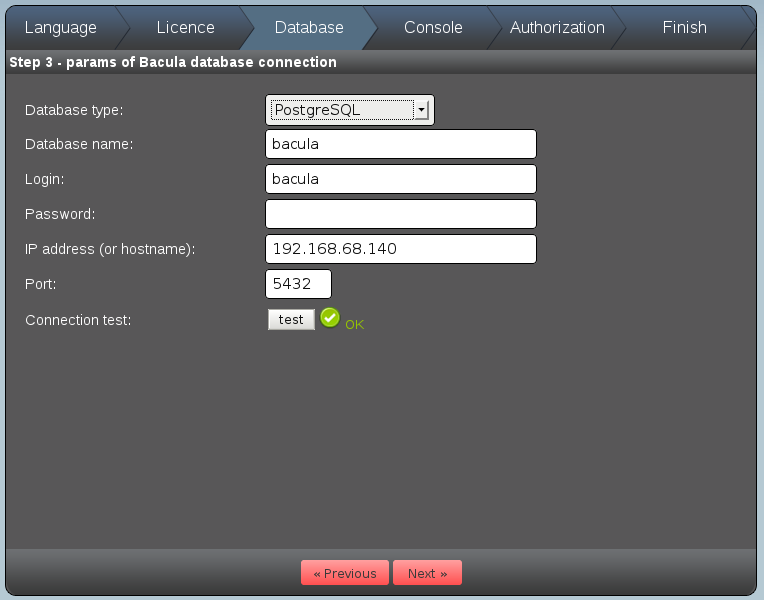Open the Authorization step tab

[557, 27]
